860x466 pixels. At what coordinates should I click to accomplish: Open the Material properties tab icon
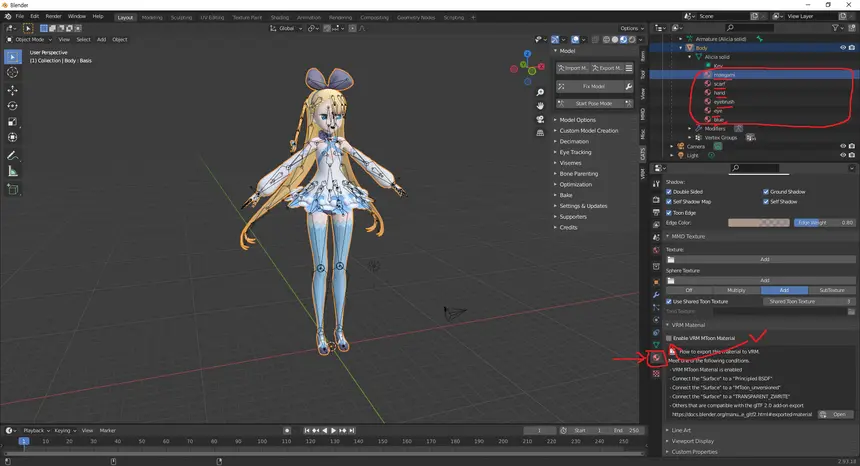click(x=656, y=358)
